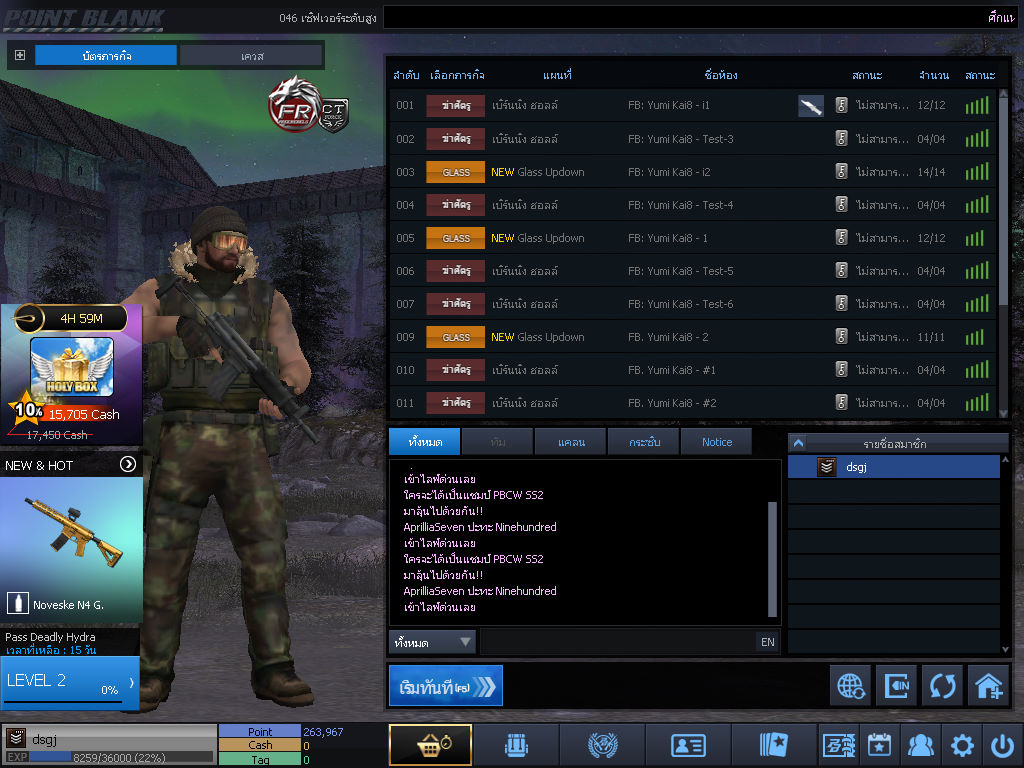
Task: Click the FR CT team emblem
Action: coord(308,104)
